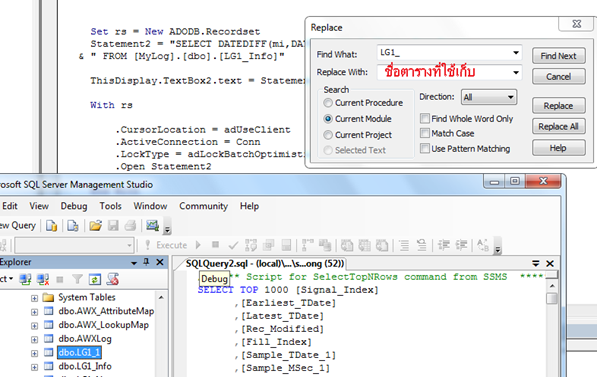597x377 pixels.
Task: Open the Replace With dropdown arrow
Action: pyautogui.click(x=516, y=72)
